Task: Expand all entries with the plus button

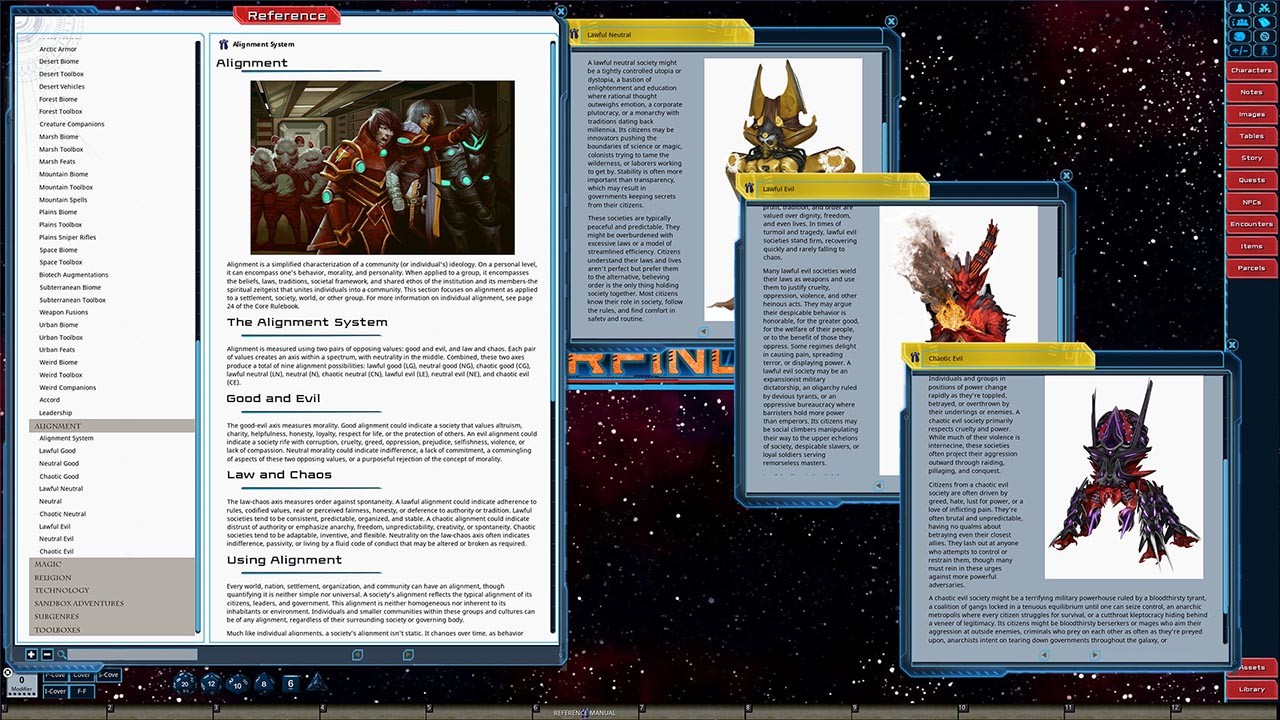Action: [31, 655]
